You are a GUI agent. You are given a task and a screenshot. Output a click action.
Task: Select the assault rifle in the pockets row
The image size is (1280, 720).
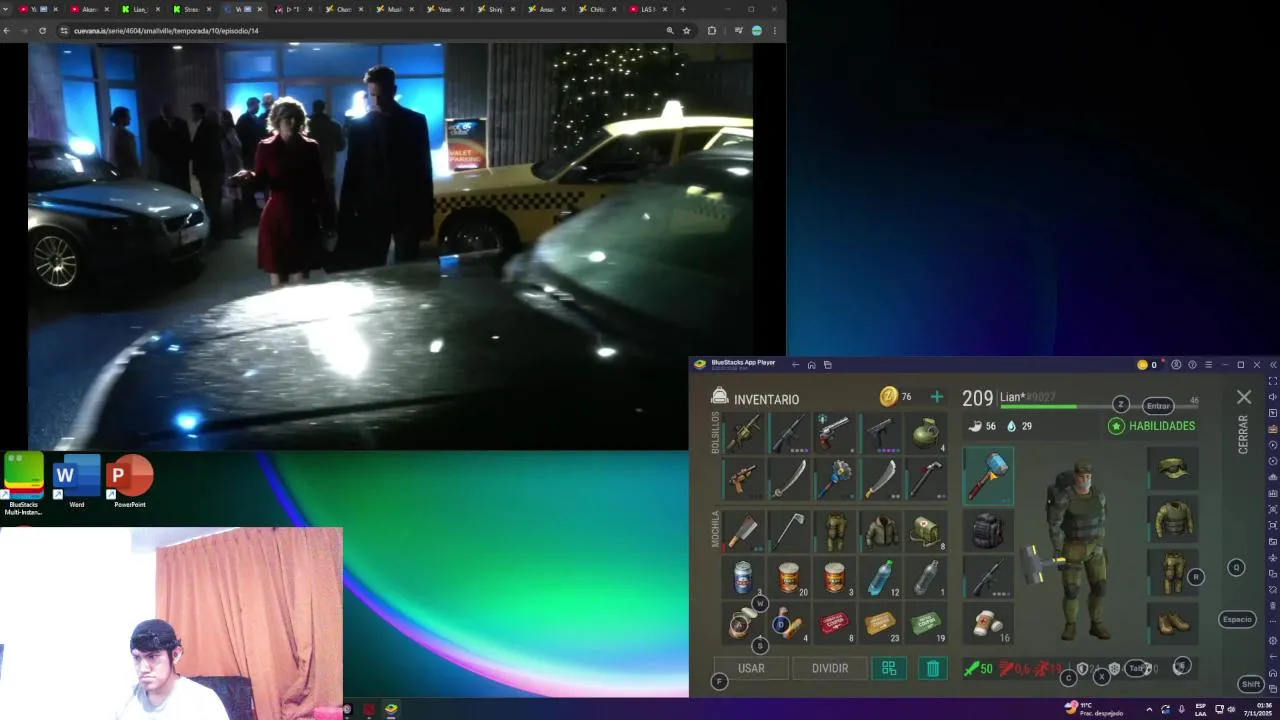pos(789,434)
